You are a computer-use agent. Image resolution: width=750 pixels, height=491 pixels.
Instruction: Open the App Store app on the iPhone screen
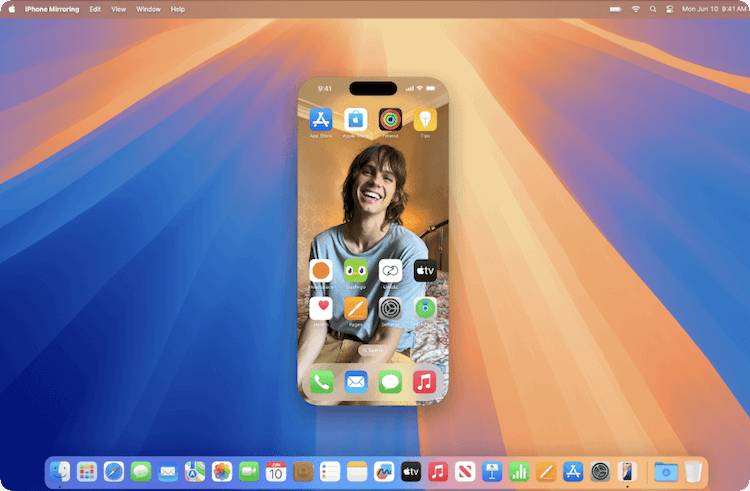(x=320, y=120)
